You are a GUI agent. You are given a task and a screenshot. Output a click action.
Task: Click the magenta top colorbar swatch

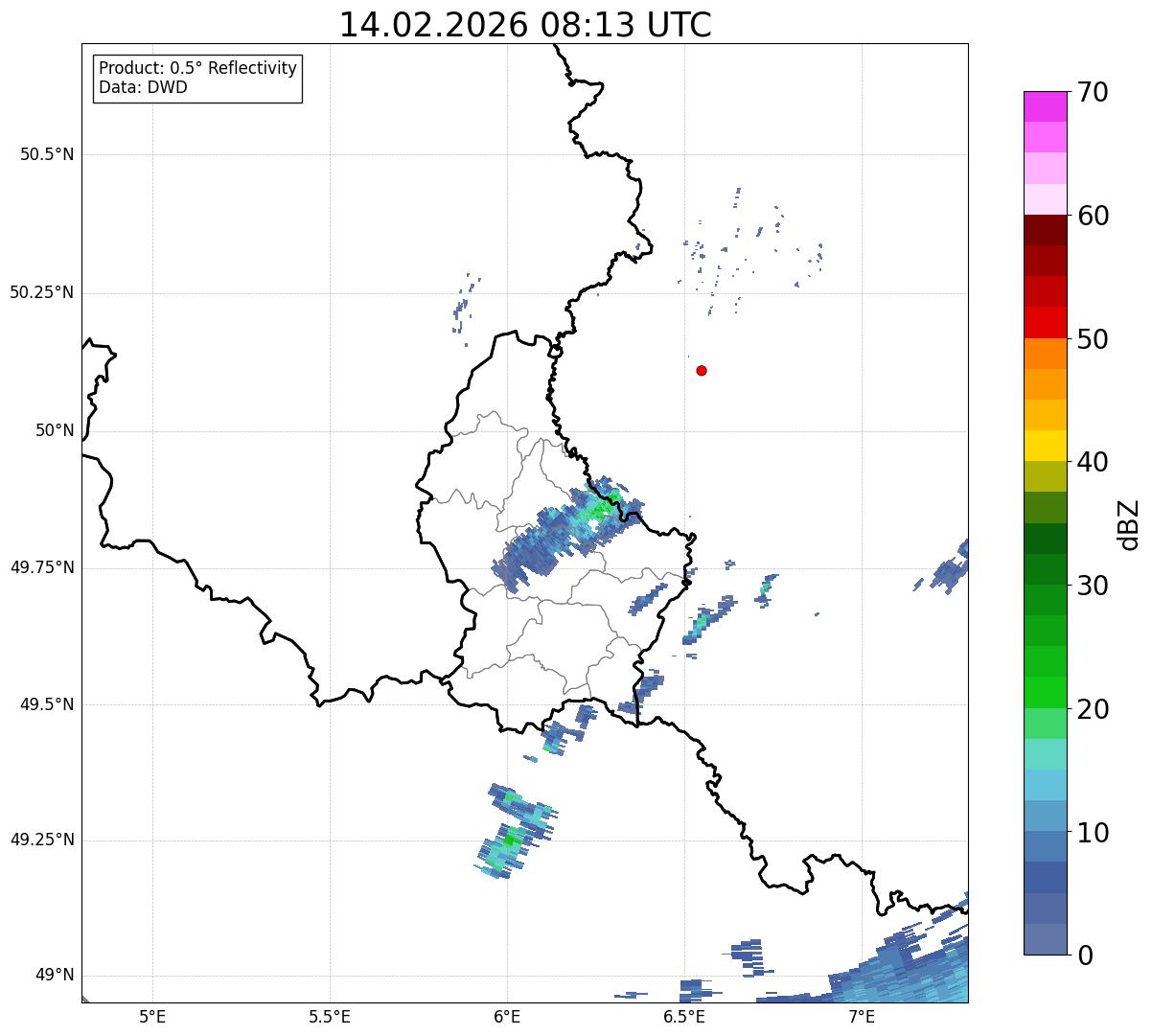[1045, 106]
